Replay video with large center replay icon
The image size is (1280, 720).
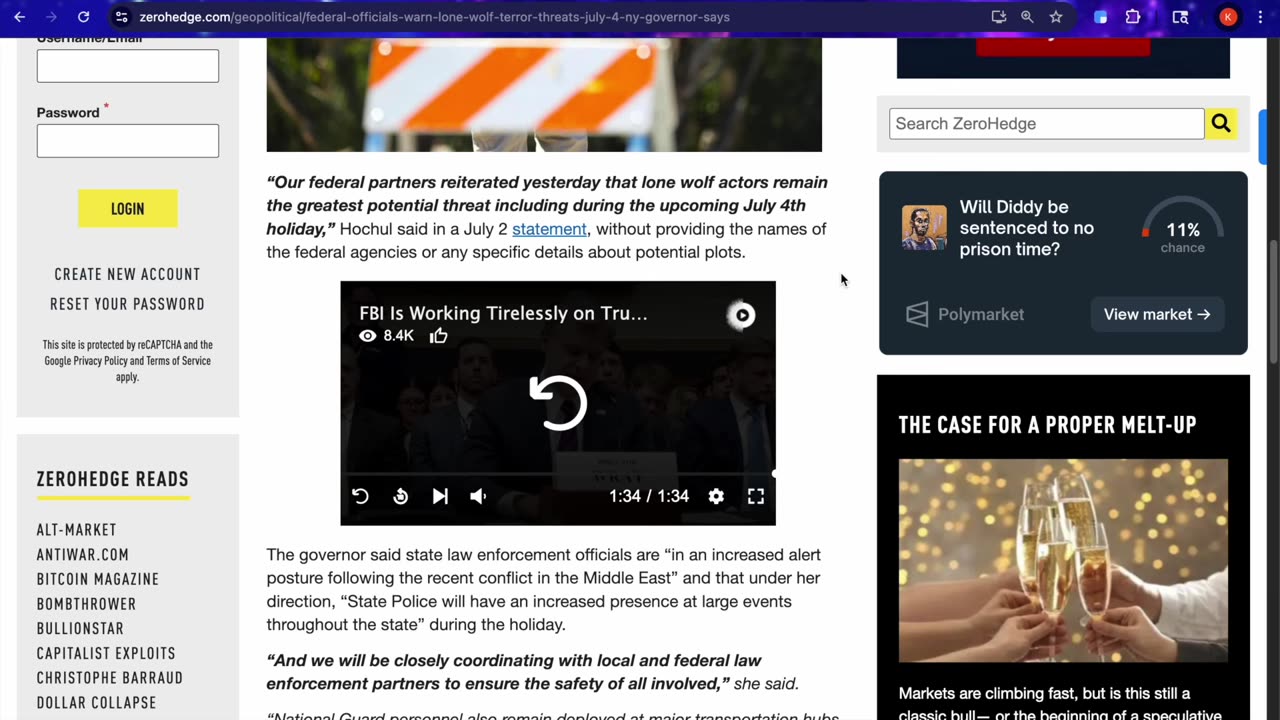(x=558, y=403)
